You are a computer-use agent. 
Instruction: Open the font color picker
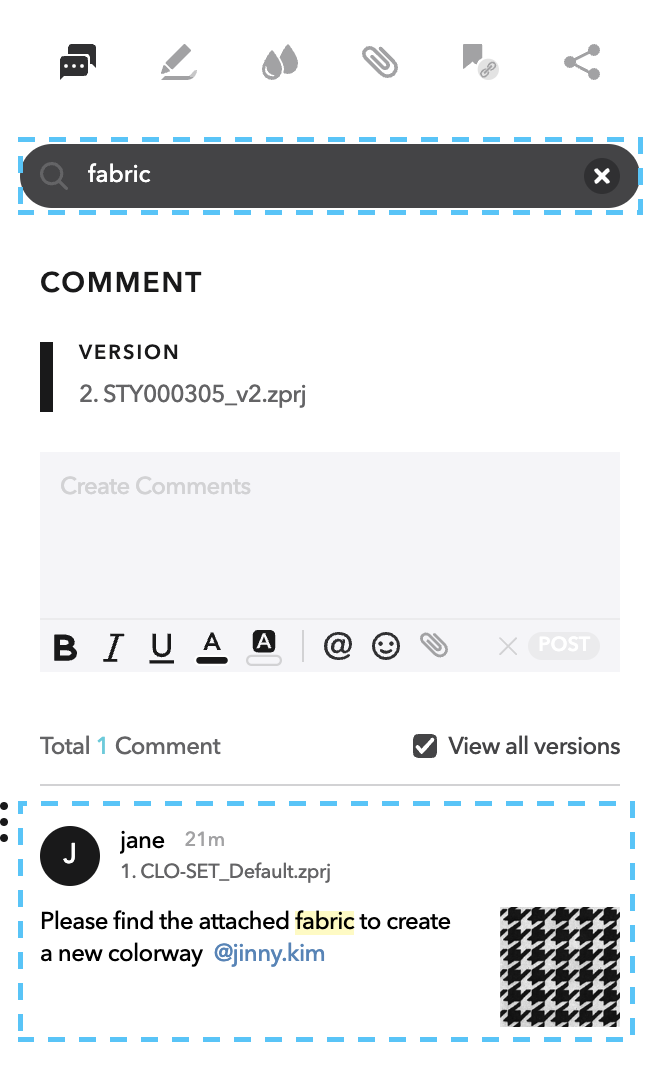(x=212, y=647)
